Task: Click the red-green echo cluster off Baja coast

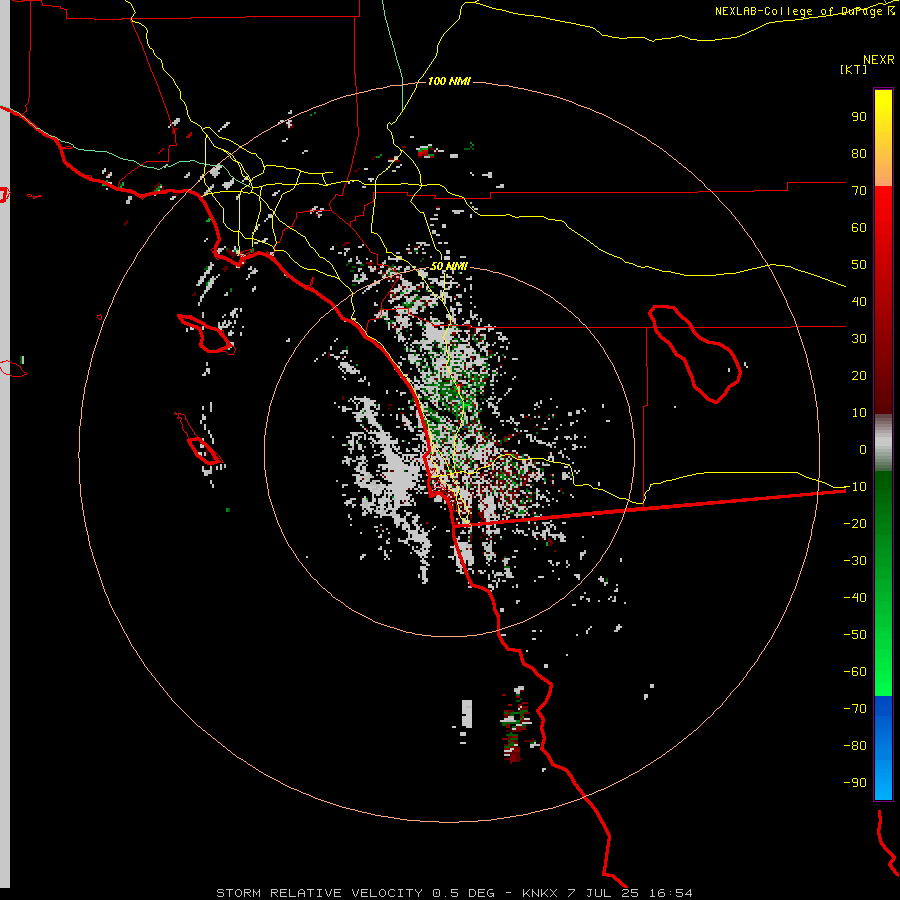Action: click(516, 724)
